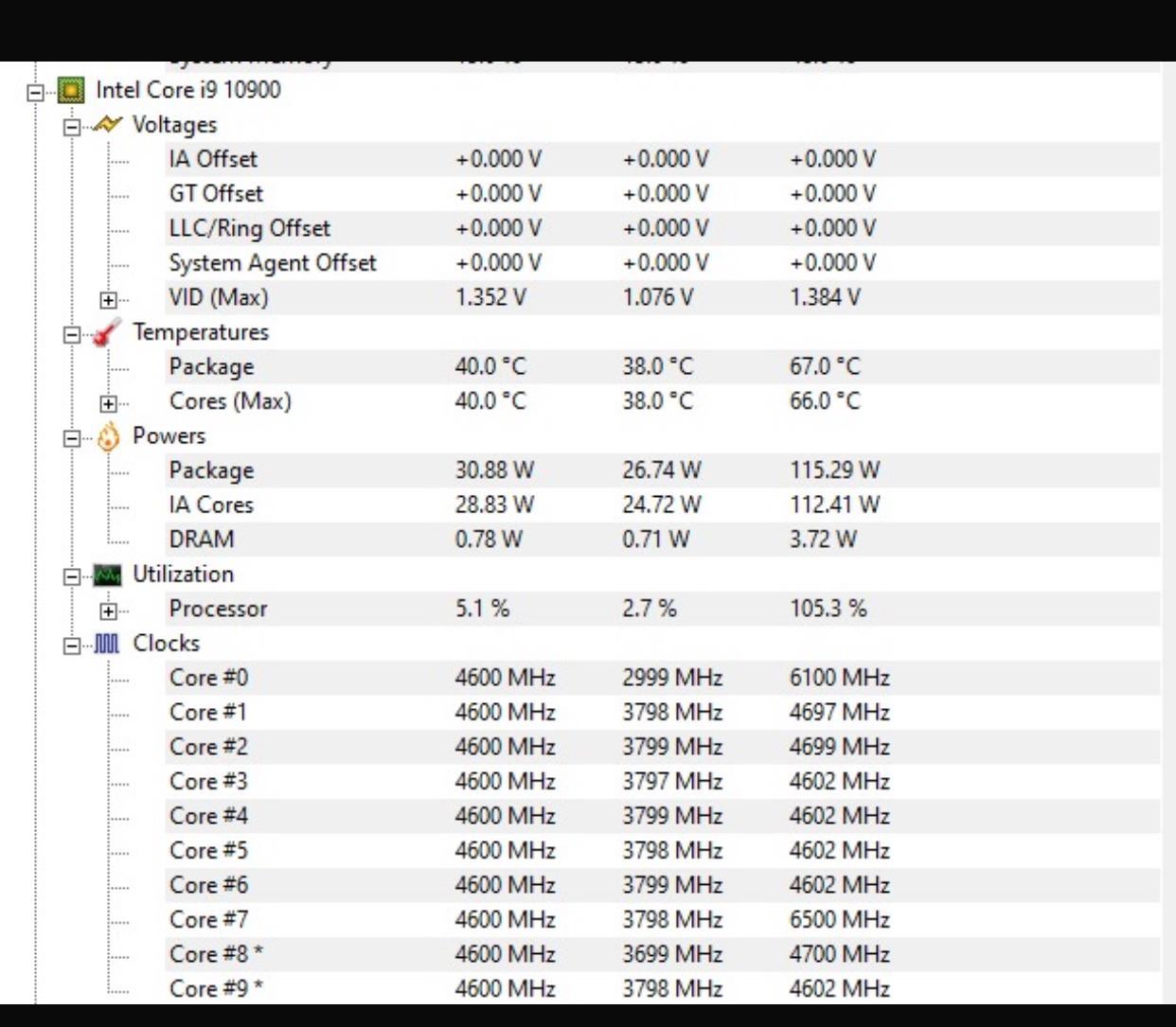Click the 115.29 W package power value
The image size is (1176, 1027).
[x=835, y=470]
